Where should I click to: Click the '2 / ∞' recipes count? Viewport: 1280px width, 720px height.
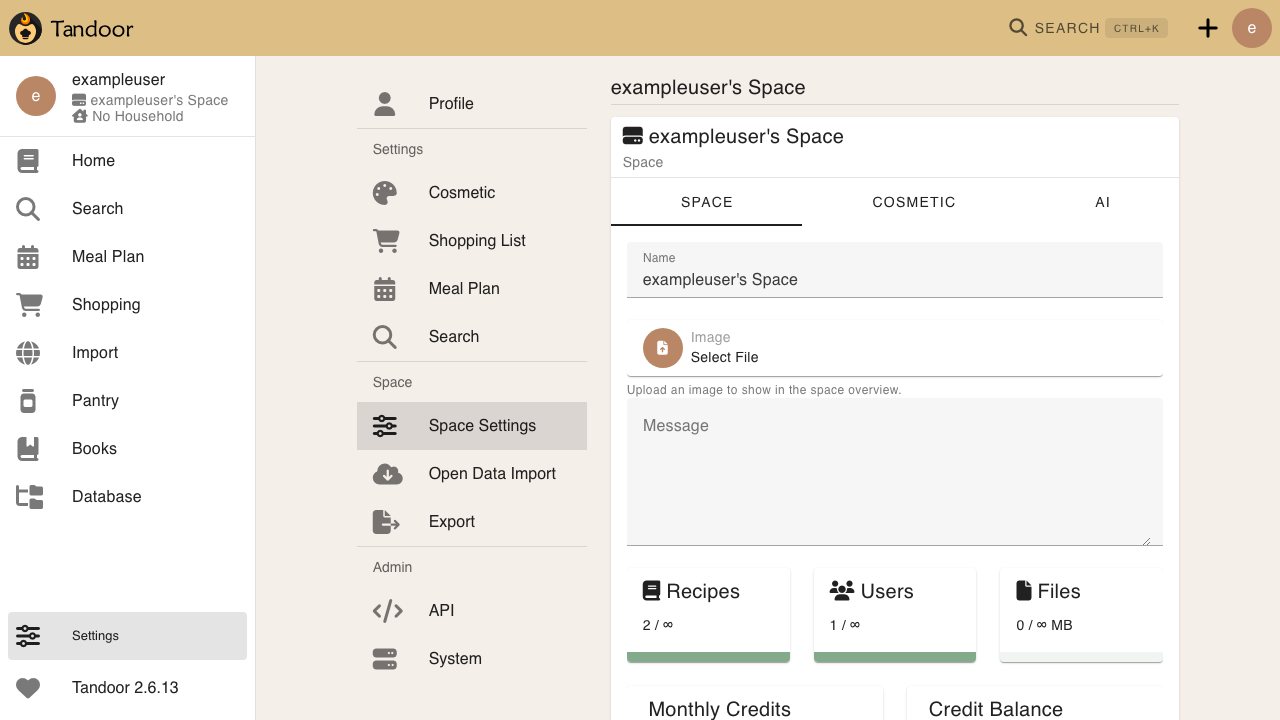[x=658, y=625]
